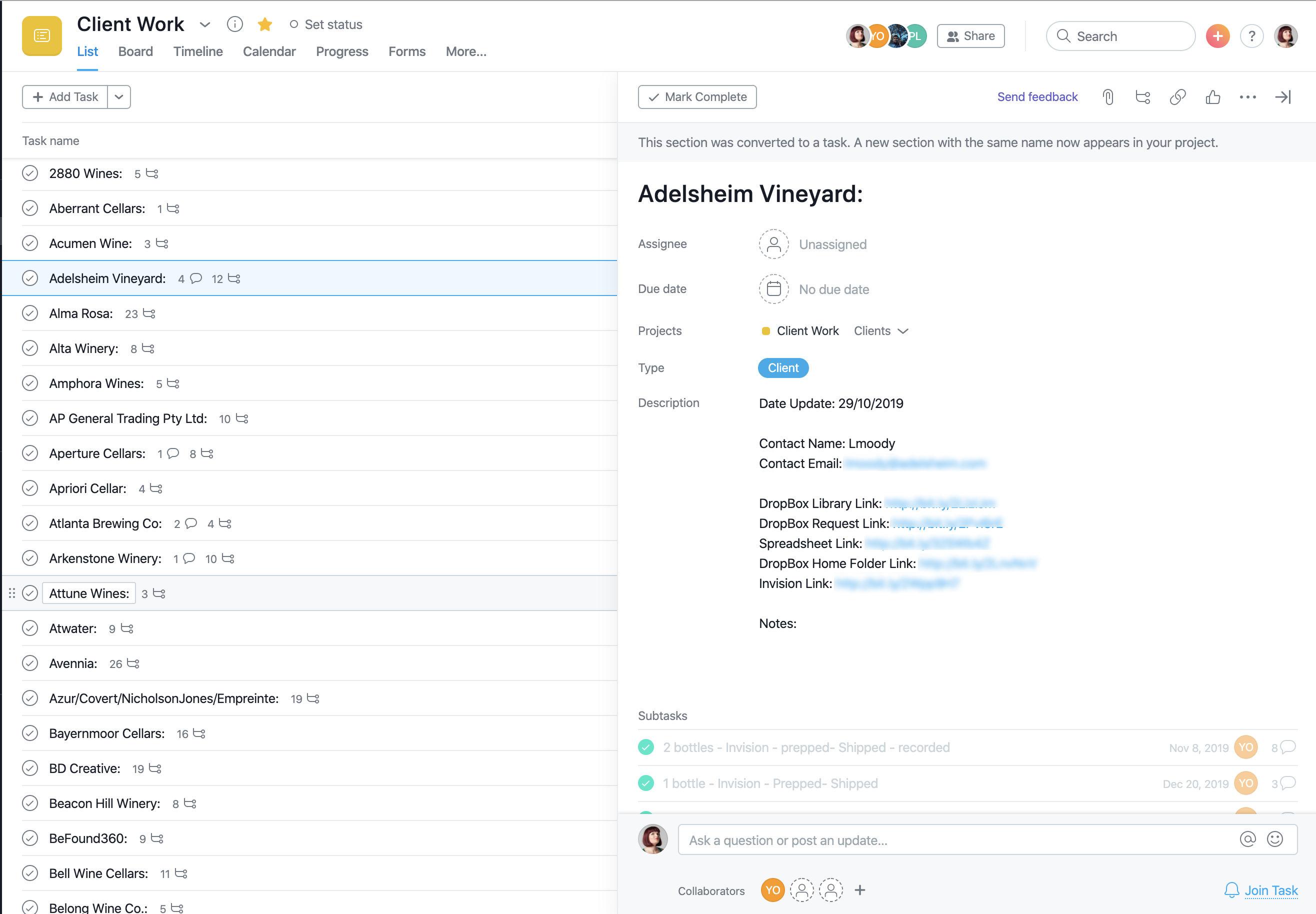Open the Add Task dropdown arrow
The width and height of the screenshot is (1316, 914).
coord(119,97)
